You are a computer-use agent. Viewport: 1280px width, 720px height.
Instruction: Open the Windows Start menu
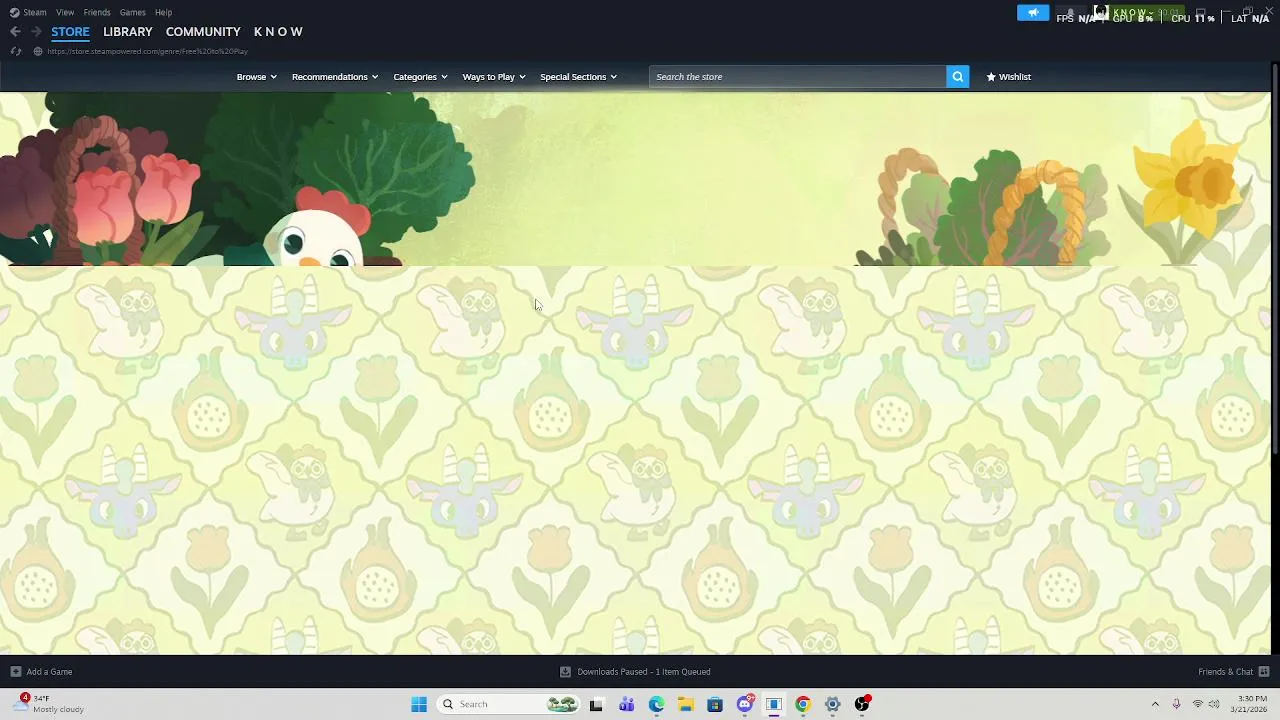[x=419, y=704]
